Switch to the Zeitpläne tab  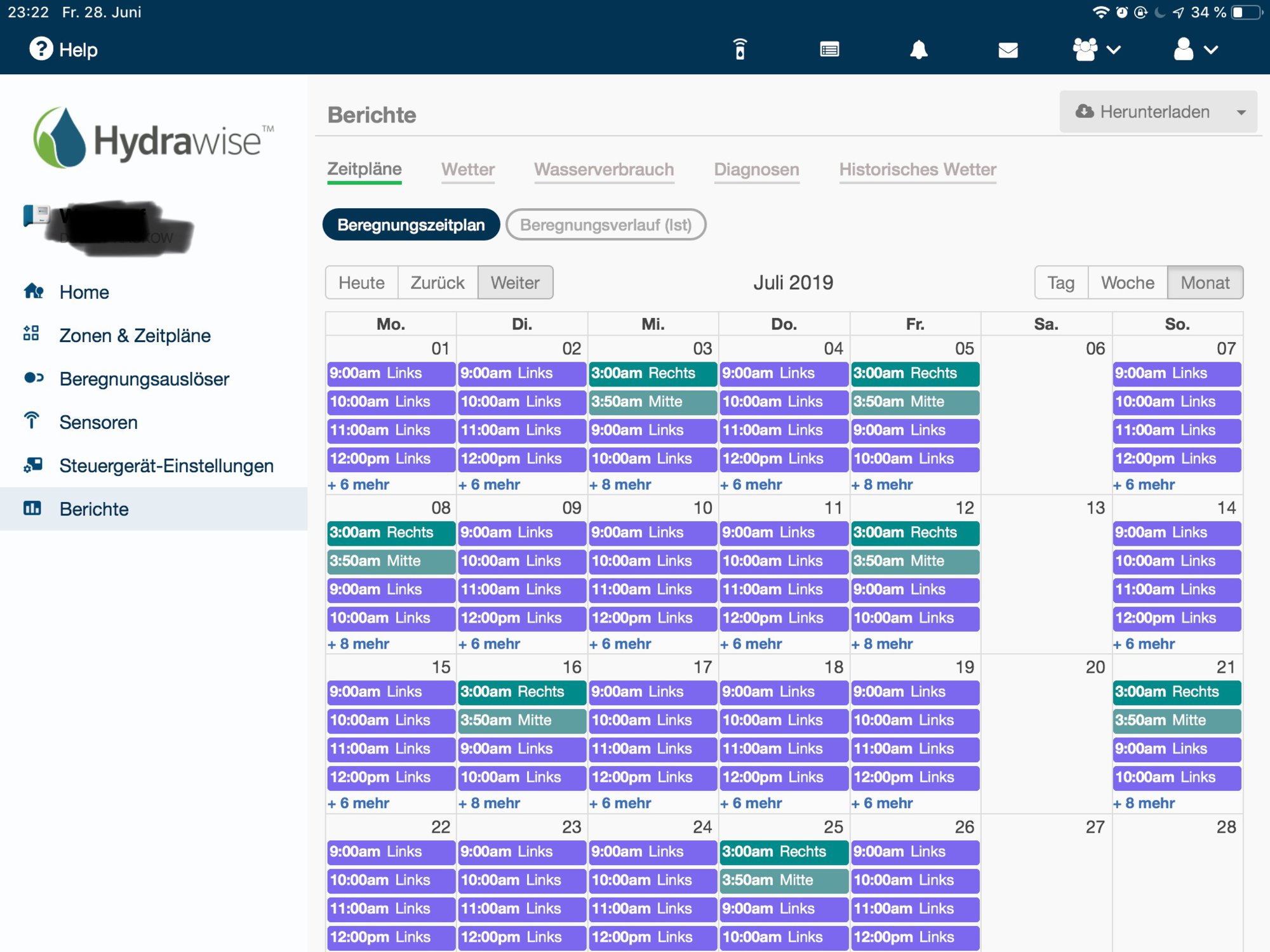364,169
